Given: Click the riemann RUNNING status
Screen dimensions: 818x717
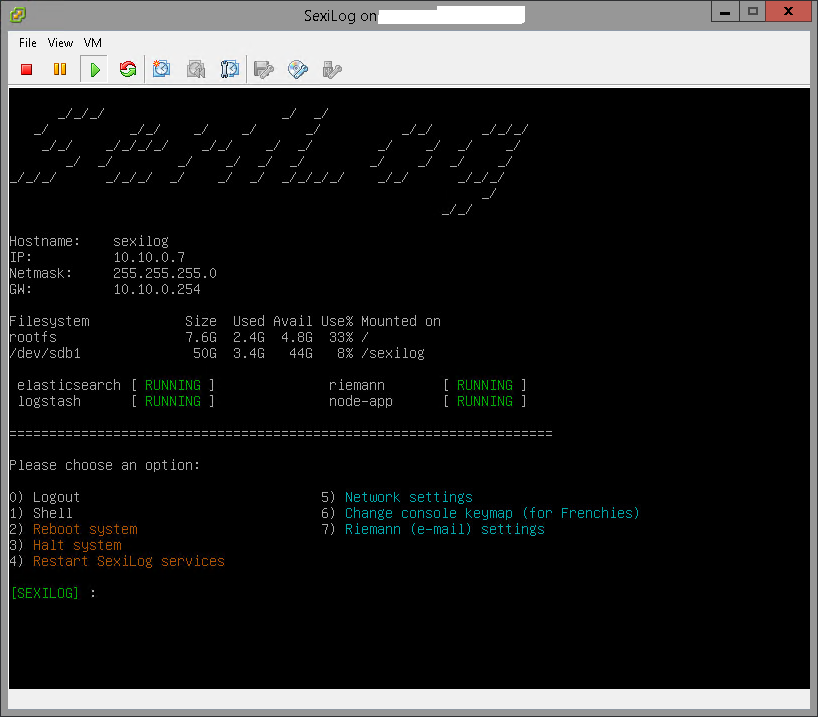Looking at the screenshot, I should coord(485,386).
